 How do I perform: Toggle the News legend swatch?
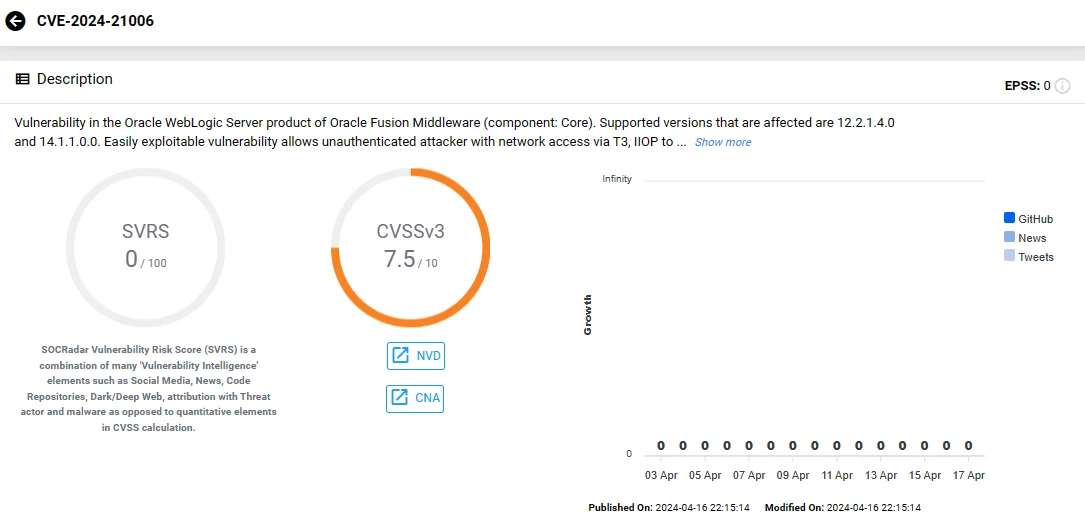tap(1009, 237)
